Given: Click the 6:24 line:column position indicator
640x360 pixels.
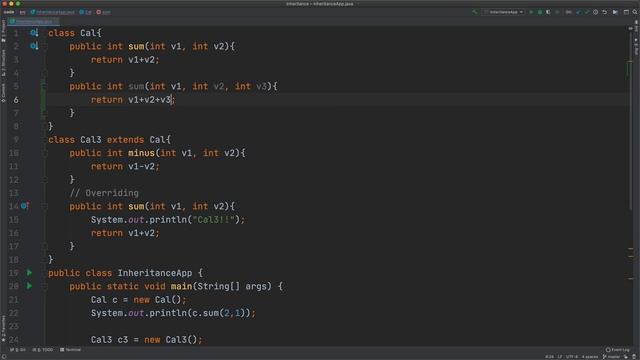Looking at the screenshot, I should point(549,357).
